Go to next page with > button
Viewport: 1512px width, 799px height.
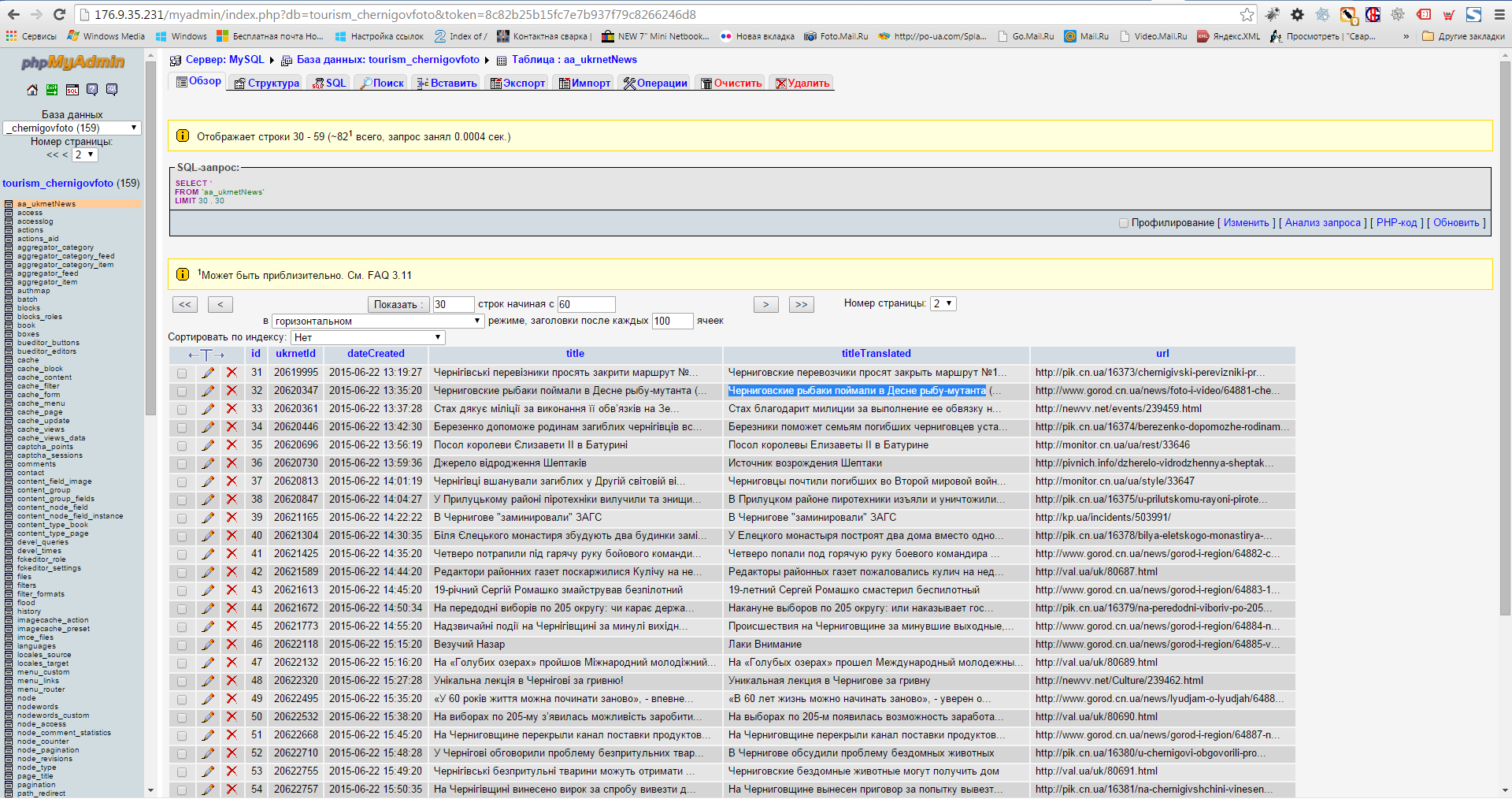click(x=765, y=304)
